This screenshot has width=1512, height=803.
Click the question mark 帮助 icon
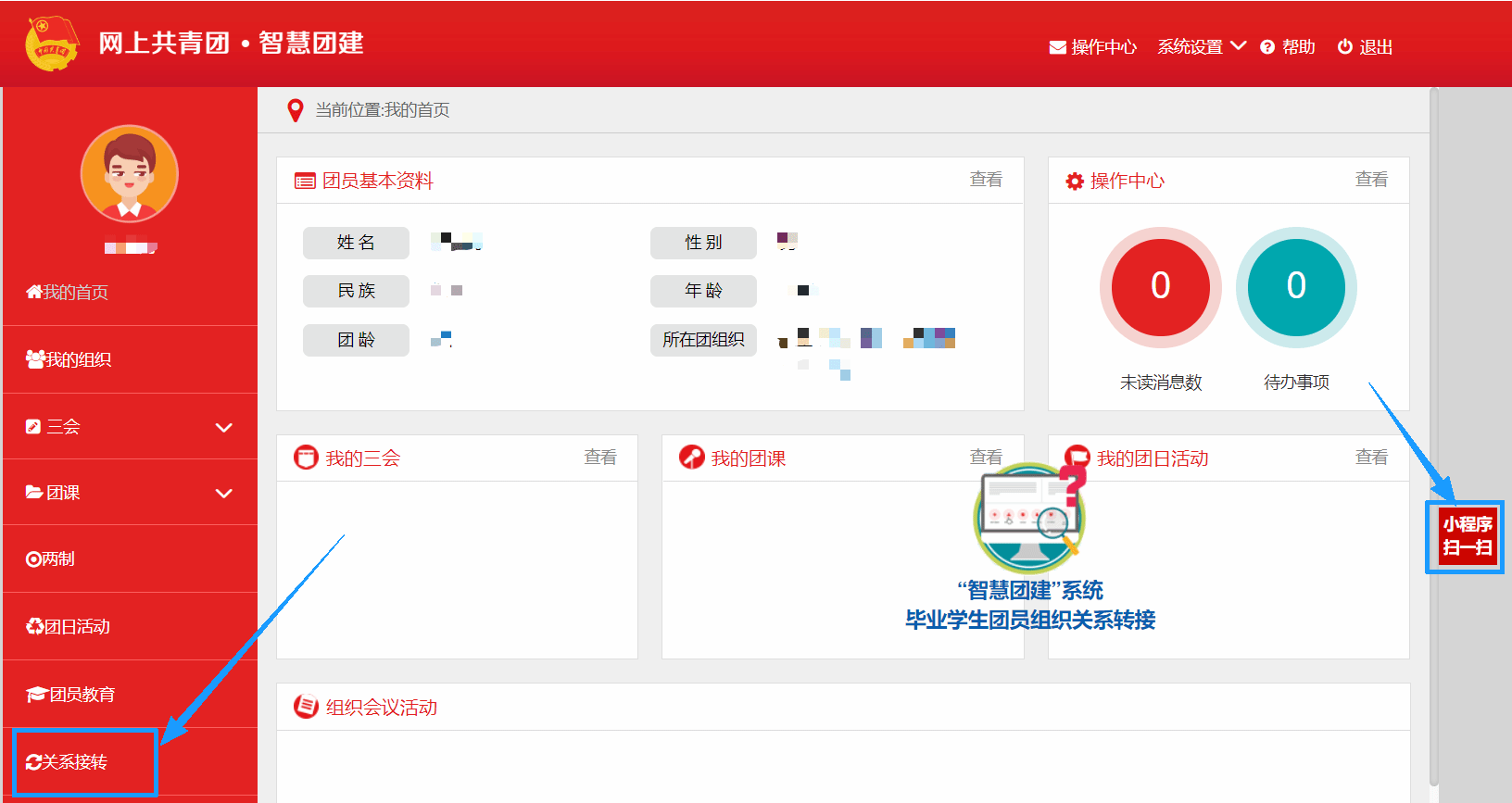point(1267,47)
